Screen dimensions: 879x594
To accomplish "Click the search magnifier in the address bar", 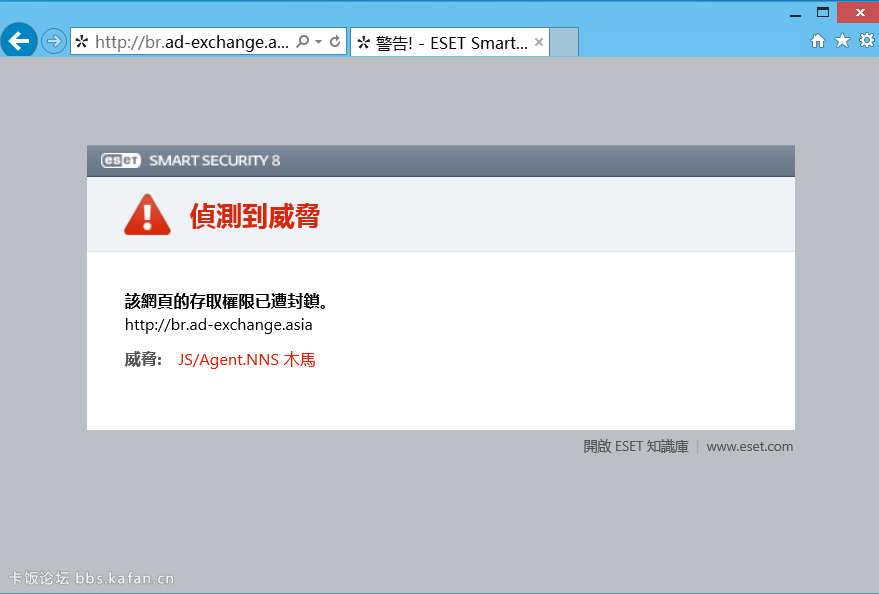I will point(302,41).
